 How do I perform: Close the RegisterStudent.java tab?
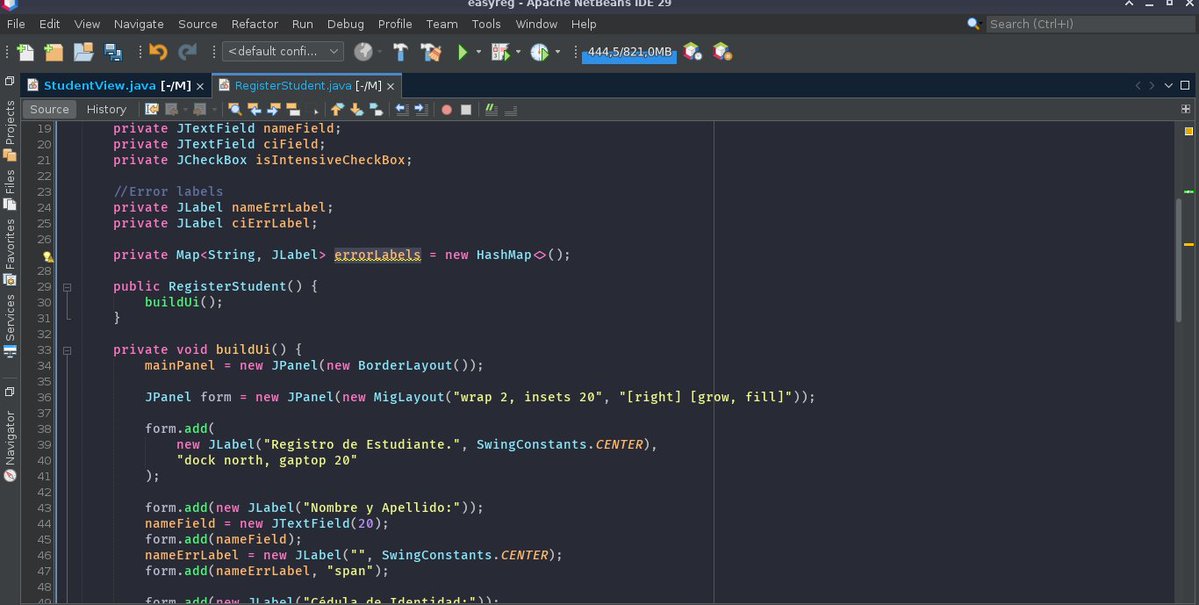[390, 86]
